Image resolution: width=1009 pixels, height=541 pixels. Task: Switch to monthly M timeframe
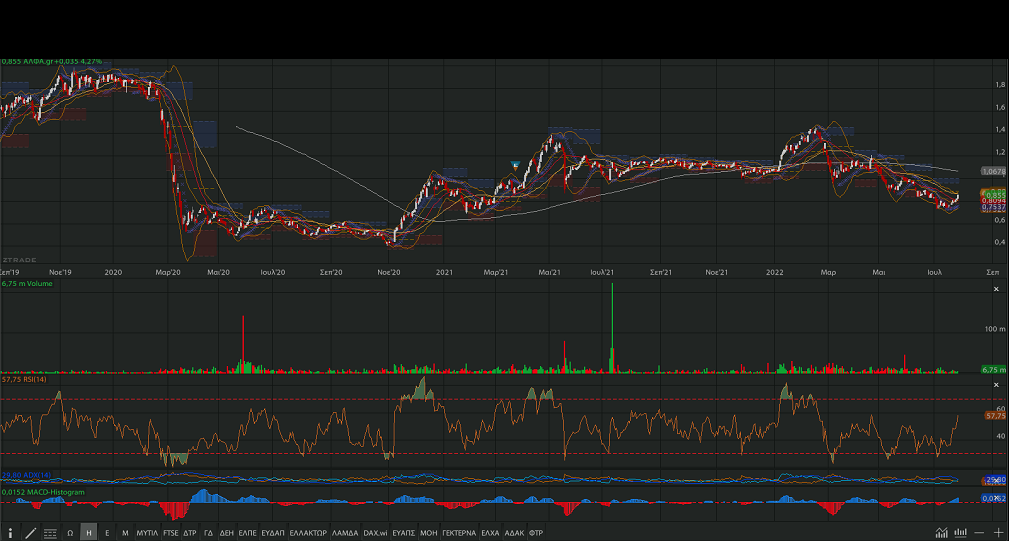pyautogui.click(x=125, y=533)
